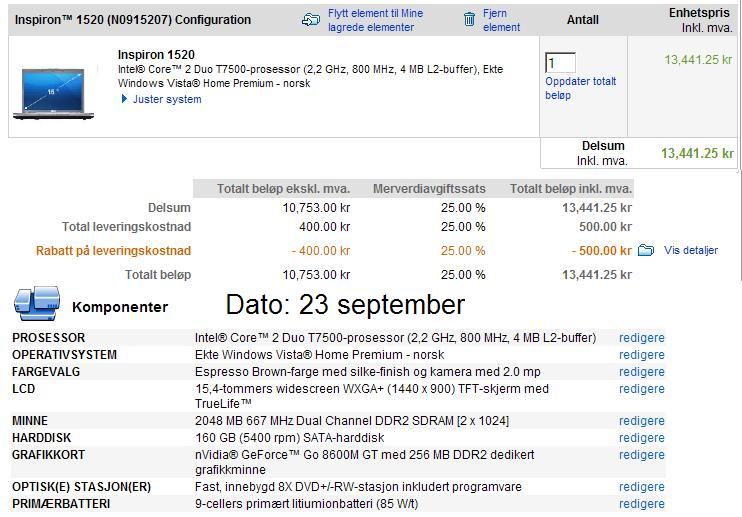742x517 pixels.
Task: Click the Antall column header
Action: click(583, 20)
